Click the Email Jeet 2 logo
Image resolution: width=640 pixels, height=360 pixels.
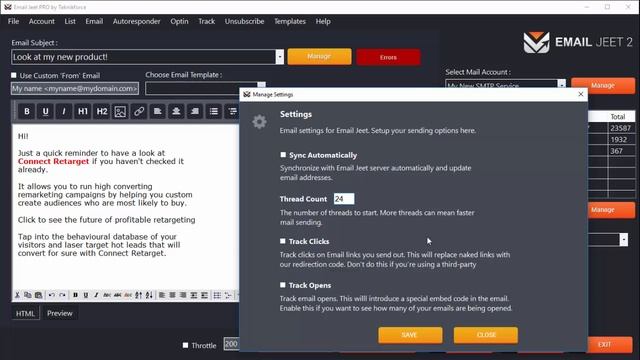click(x=578, y=42)
